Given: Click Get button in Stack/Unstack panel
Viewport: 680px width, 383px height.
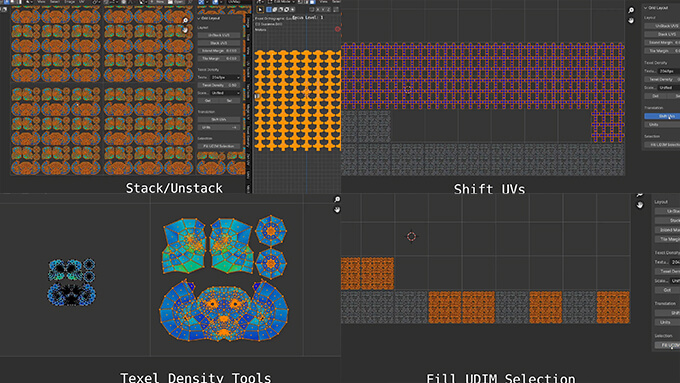Looking at the screenshot, I should 208,101.
